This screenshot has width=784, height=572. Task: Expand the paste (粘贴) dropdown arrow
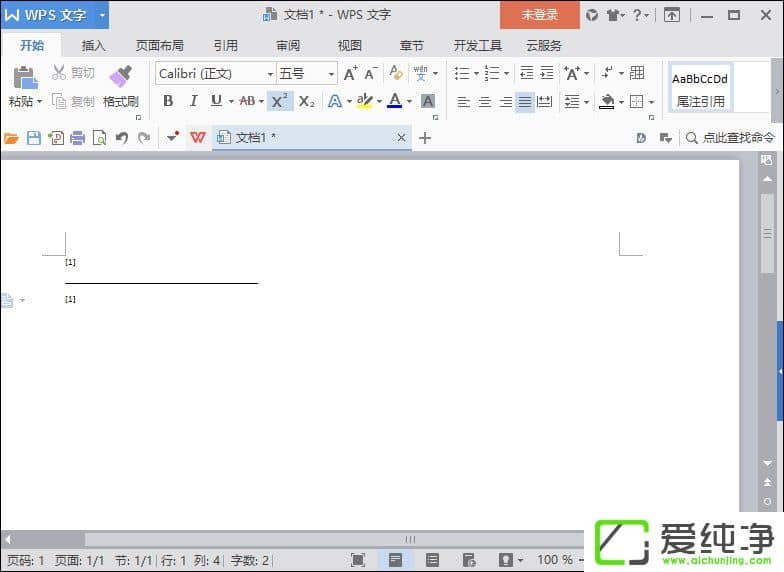(x=39, y=102)
